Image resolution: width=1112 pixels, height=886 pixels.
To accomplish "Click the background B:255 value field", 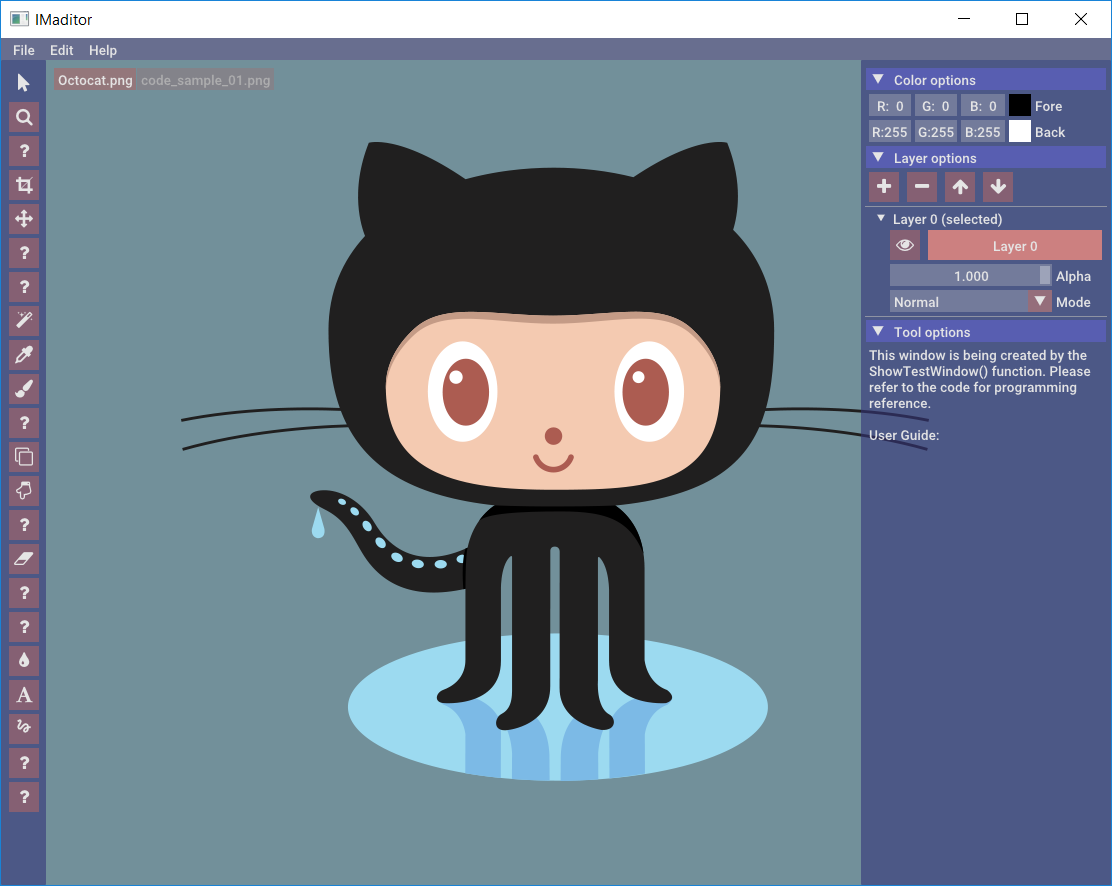I will click(x=983, y=131).
